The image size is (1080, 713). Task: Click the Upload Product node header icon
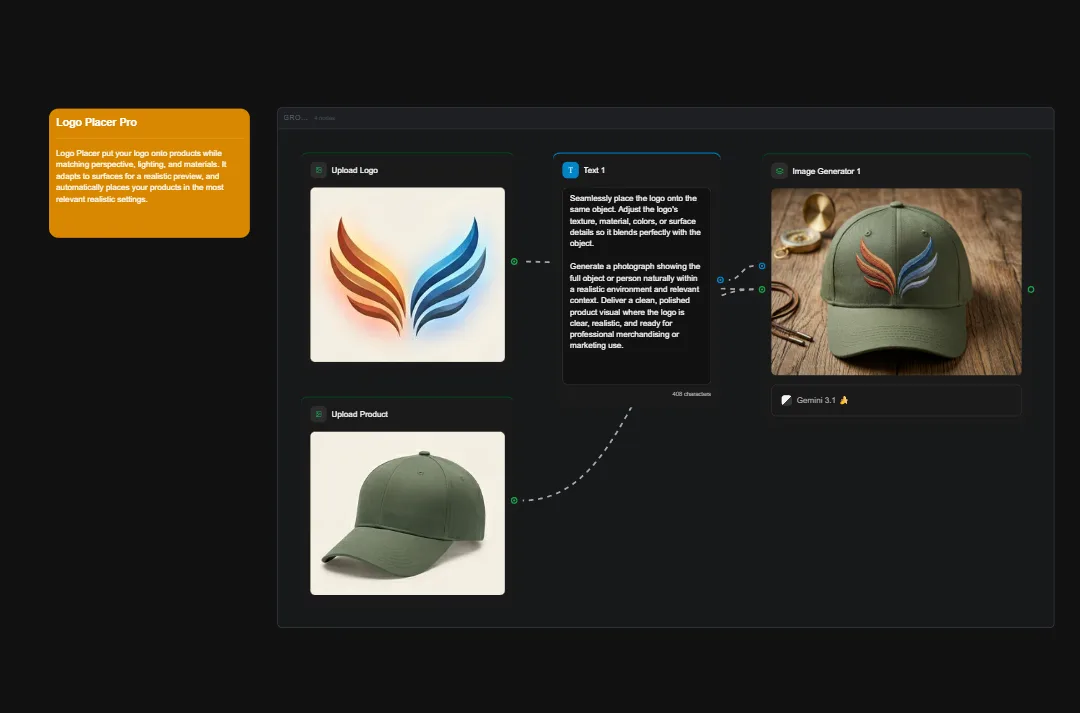click(319, 413)
